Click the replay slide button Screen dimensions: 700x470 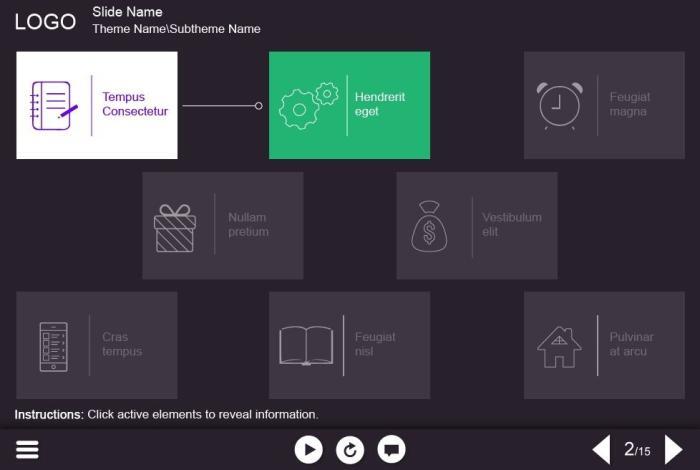(350, 450)
